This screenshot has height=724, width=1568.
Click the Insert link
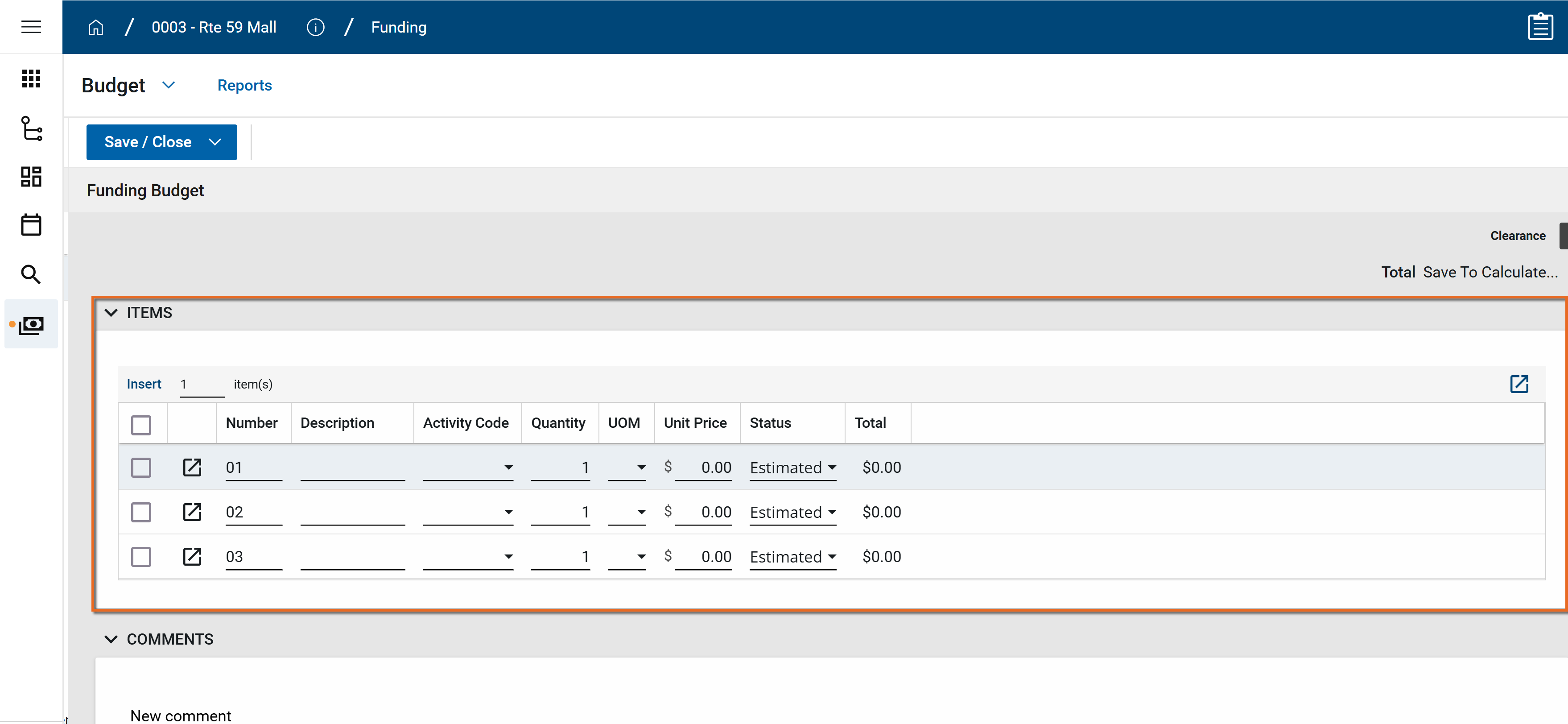(144, 384)
